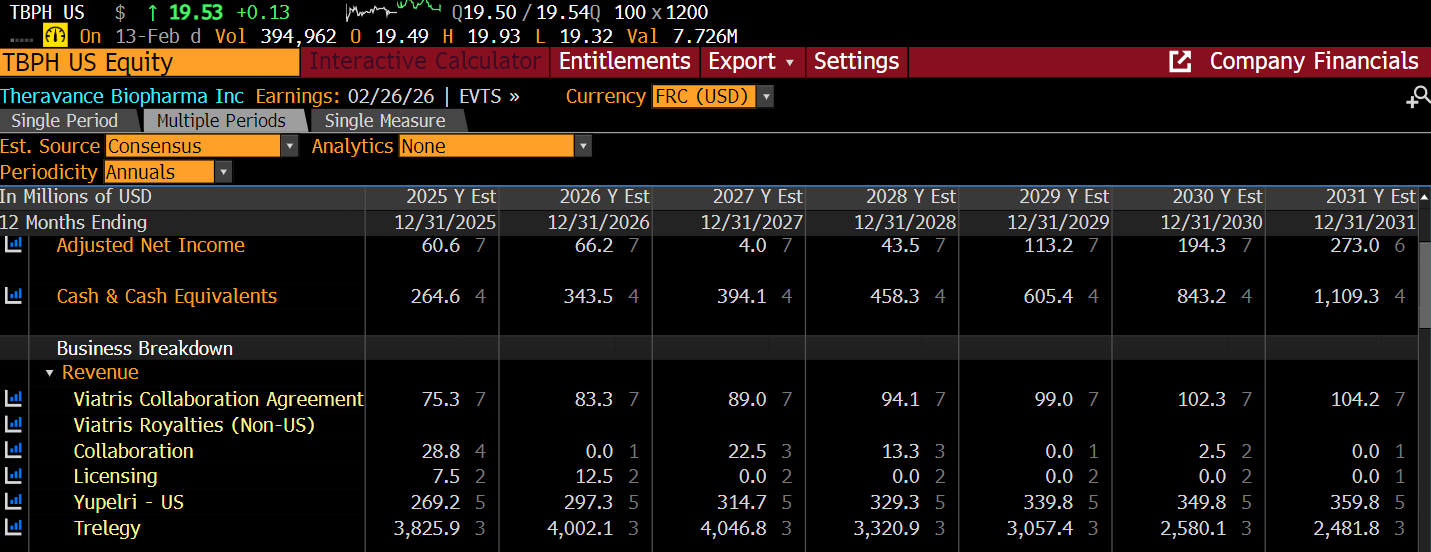
Task: Click Trelegy 2025 value 3,825.9
Action: (427, 528)
